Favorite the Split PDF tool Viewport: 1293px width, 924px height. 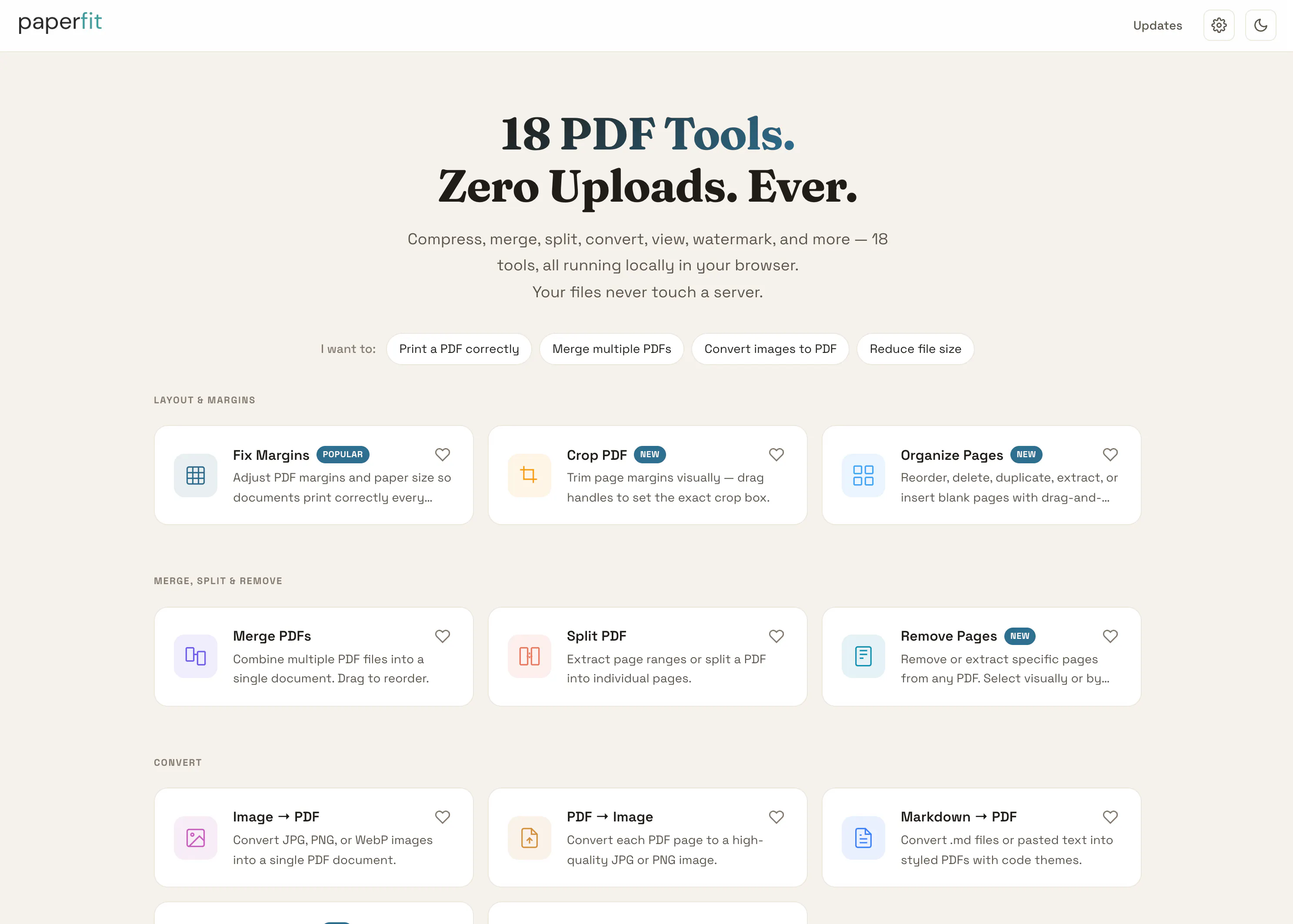(776, 636)
